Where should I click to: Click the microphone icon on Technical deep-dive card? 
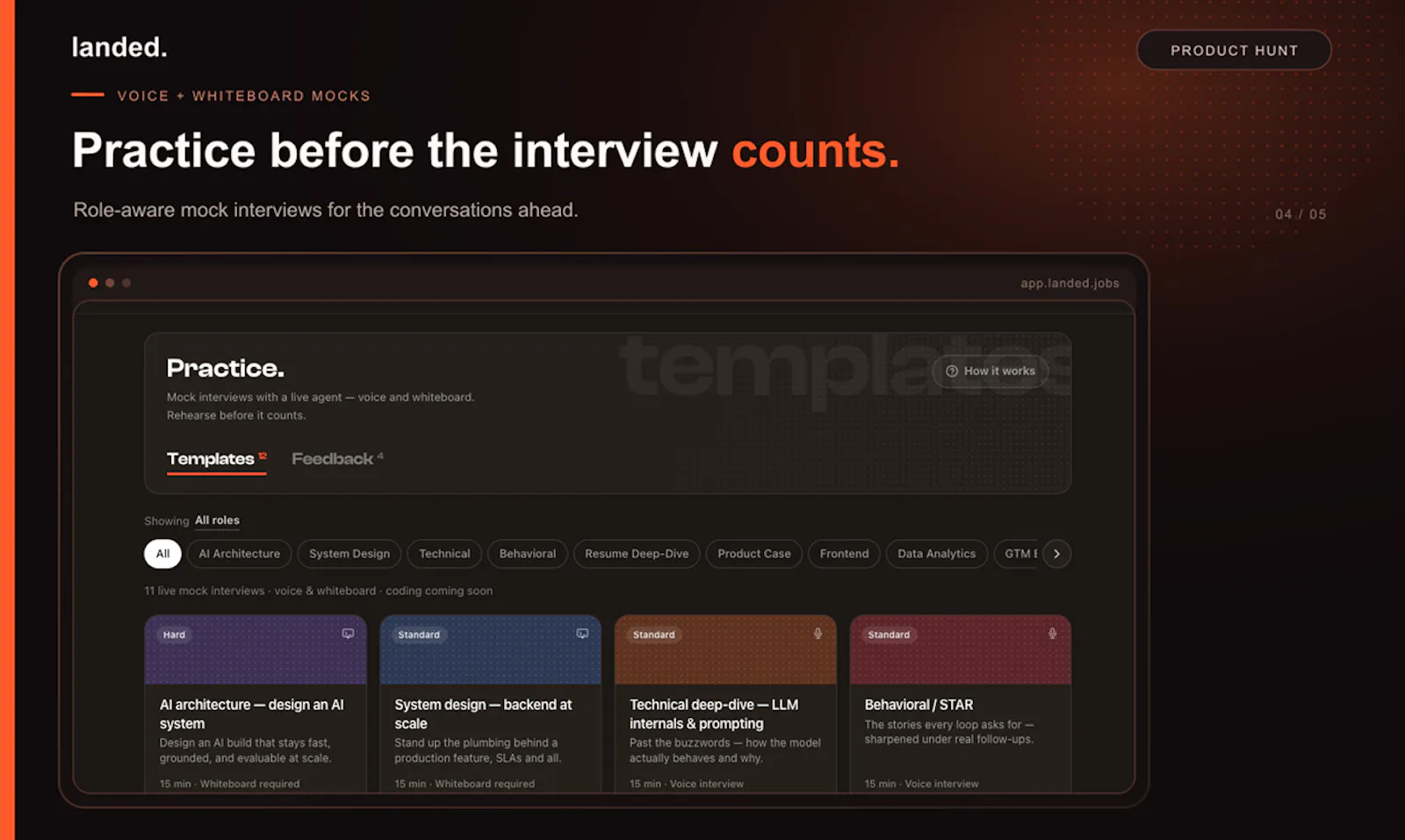click(x=818, y=634)
